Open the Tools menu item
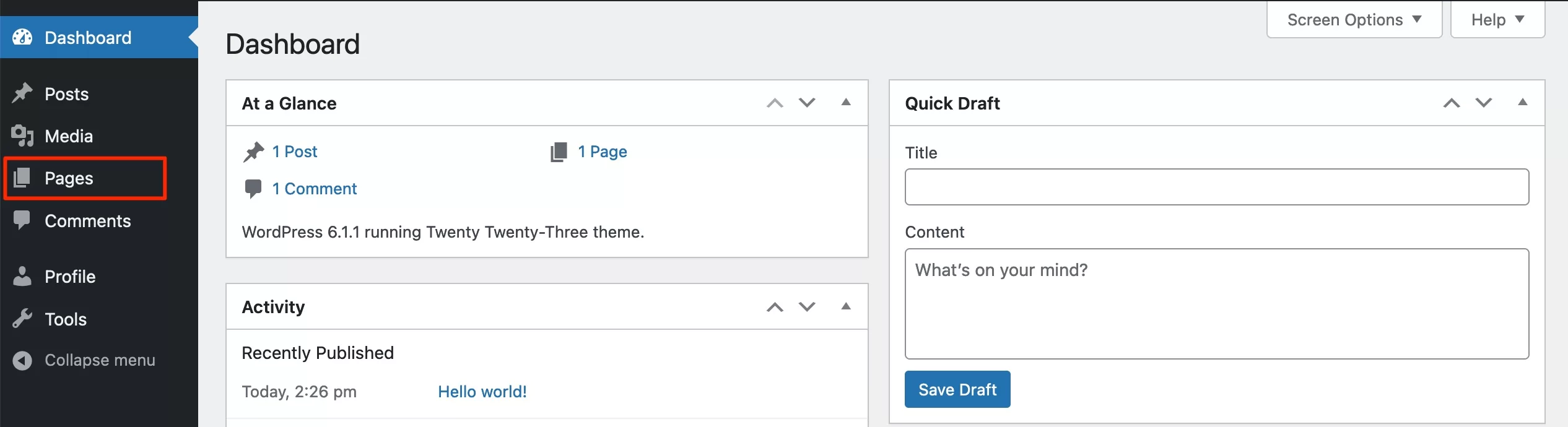 (x=99, y=319)
